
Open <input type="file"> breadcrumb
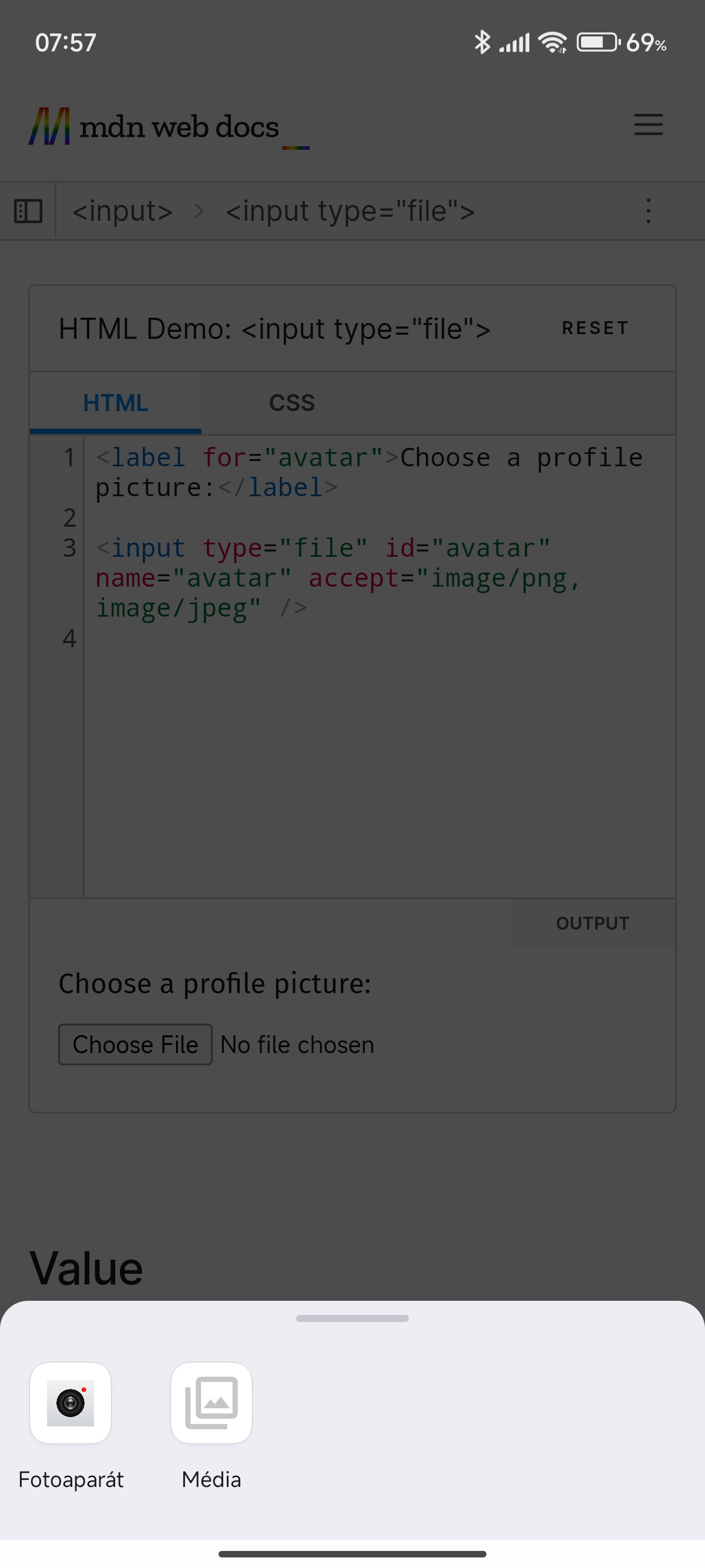point(350,211)
